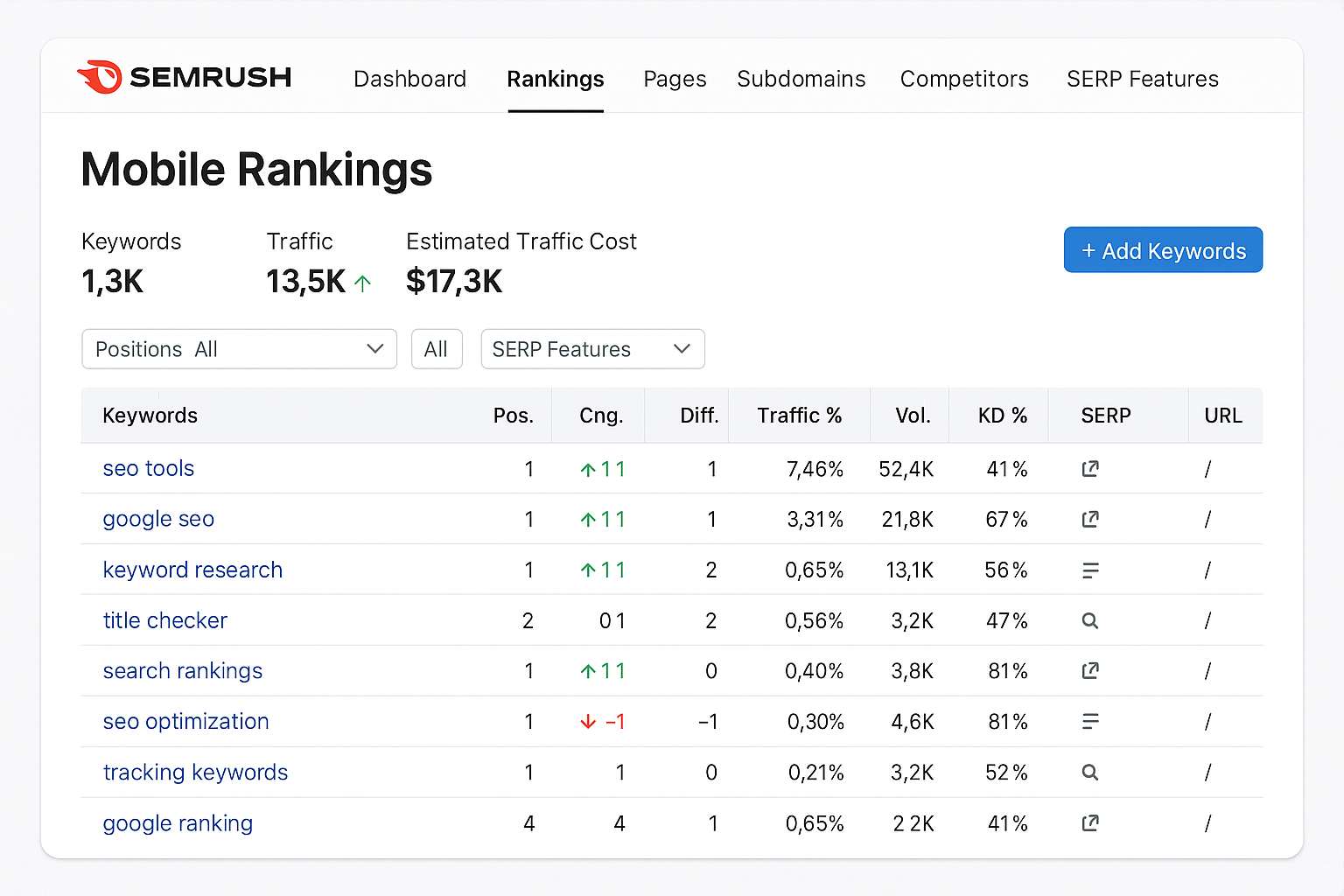Click 47% KD value for title checker
1344x896 pixels.
point(1007,621)
